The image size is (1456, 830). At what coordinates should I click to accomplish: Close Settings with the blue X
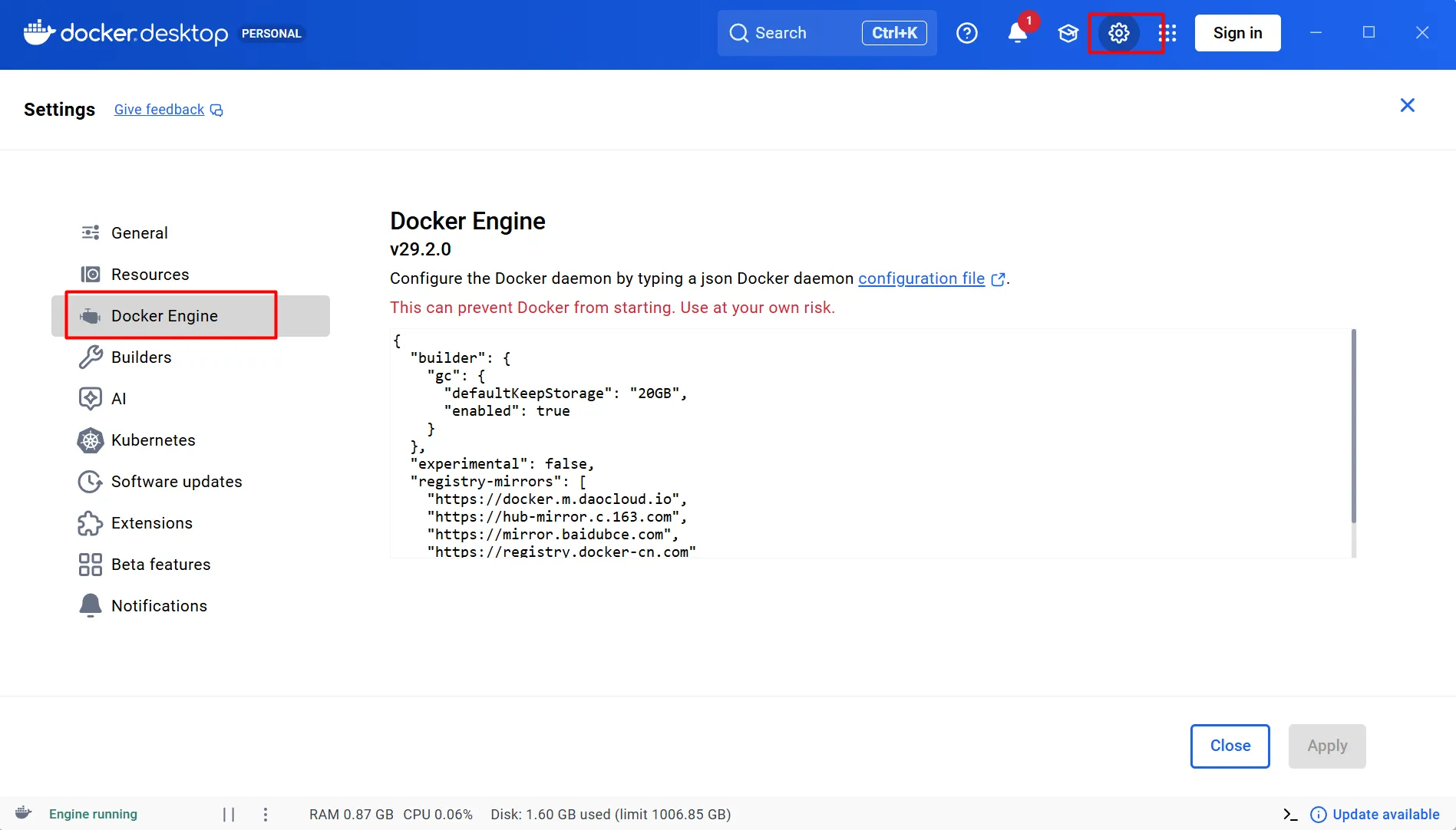point(1407,106)
